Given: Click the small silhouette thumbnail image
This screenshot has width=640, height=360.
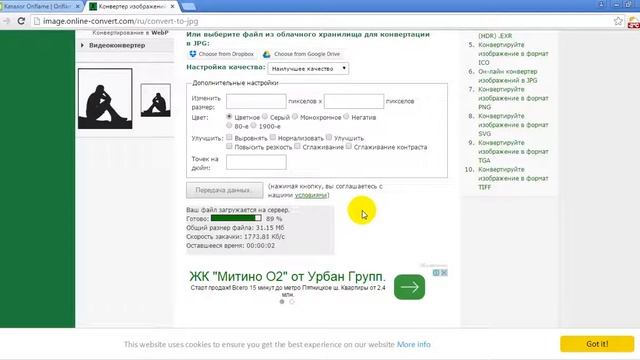Looking at the screenshot, I should (x=156, y=100).
